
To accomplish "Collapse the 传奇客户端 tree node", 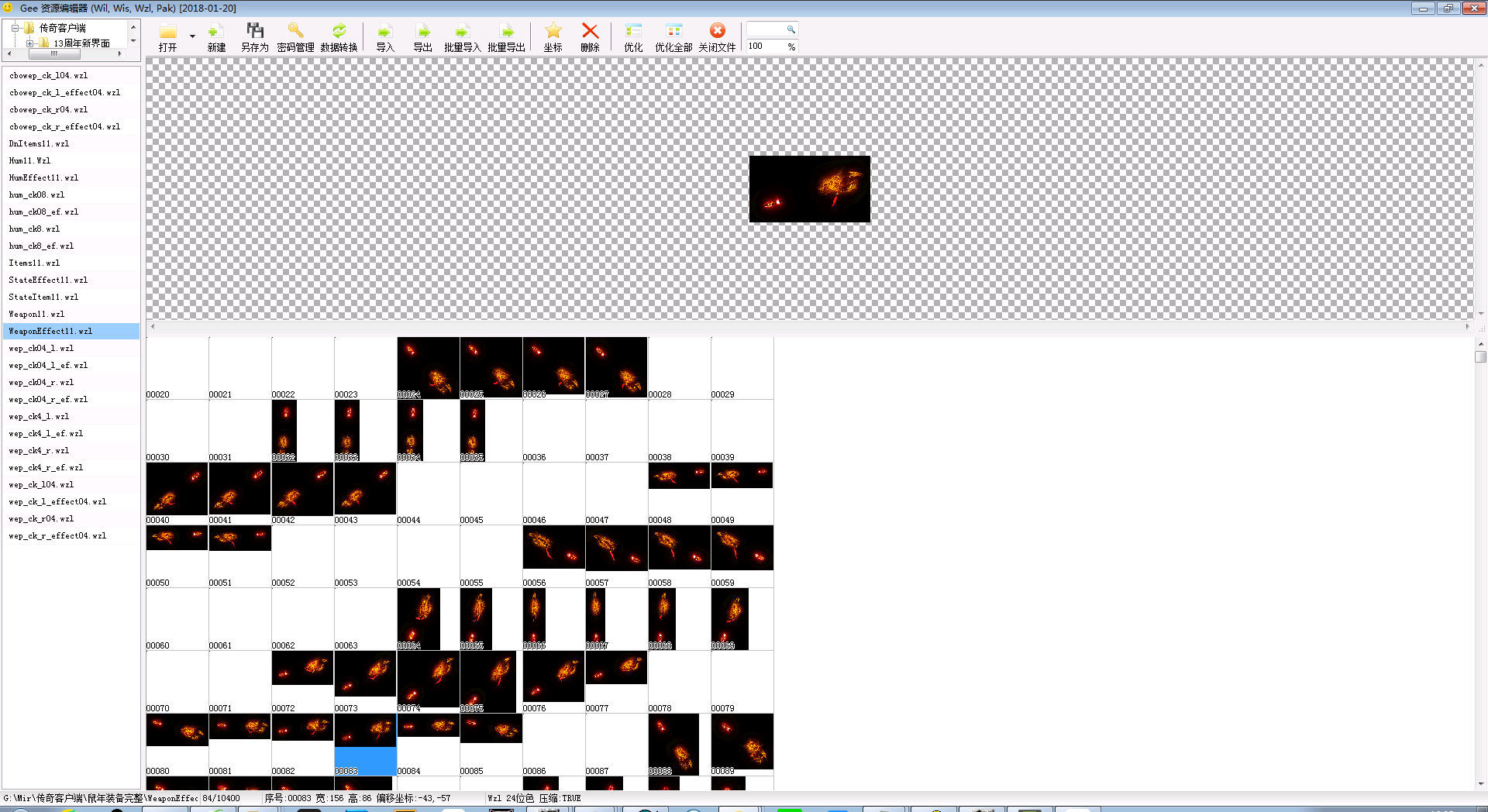I will pyautogui.click(x=15, y=28).
